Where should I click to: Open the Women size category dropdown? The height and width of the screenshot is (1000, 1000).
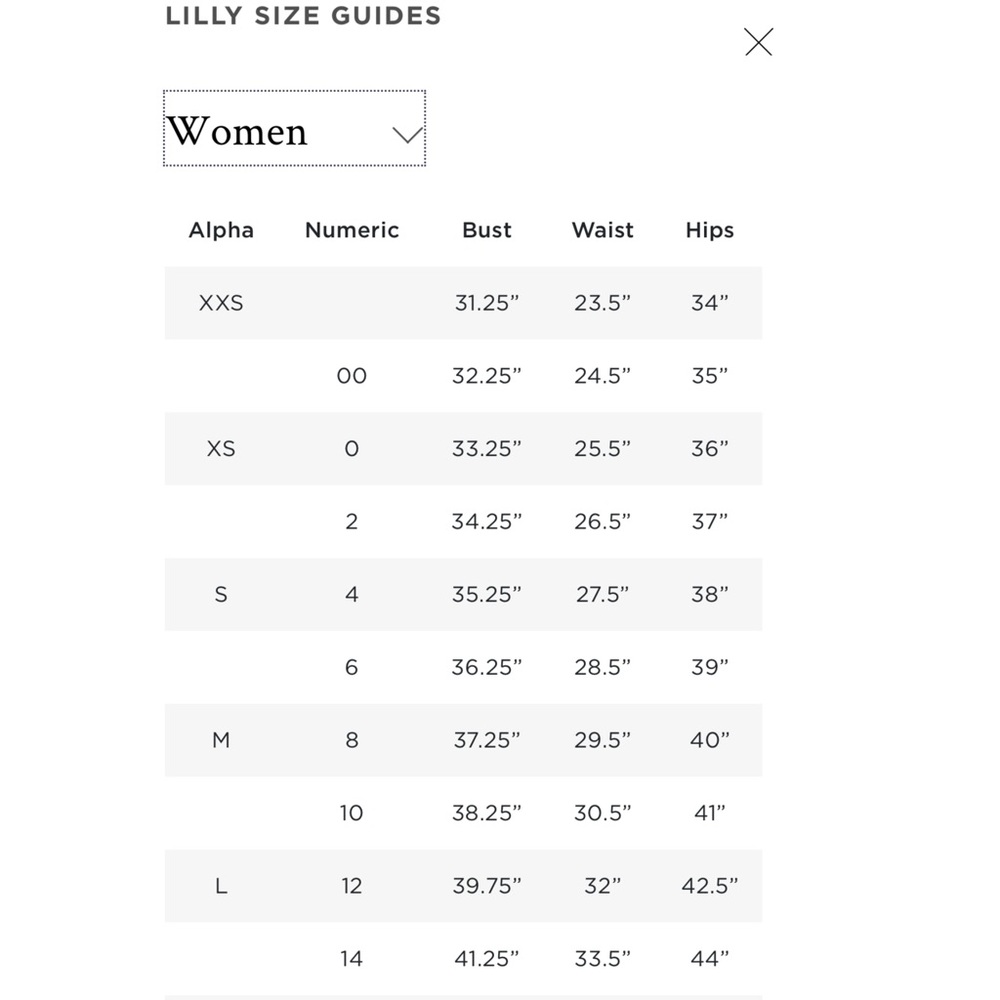[294, 129]
